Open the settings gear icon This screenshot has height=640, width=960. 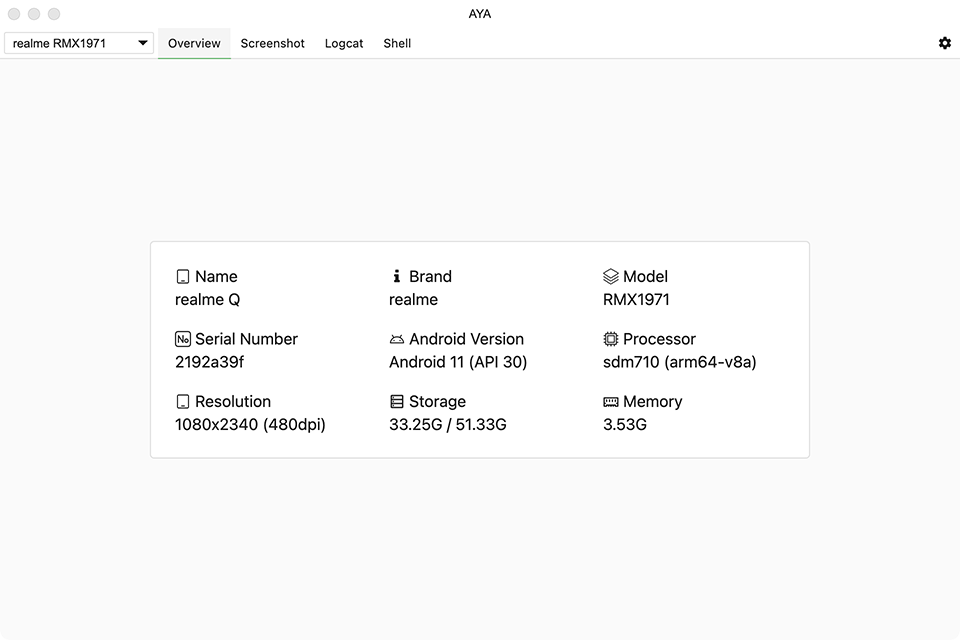click(945, 43)
